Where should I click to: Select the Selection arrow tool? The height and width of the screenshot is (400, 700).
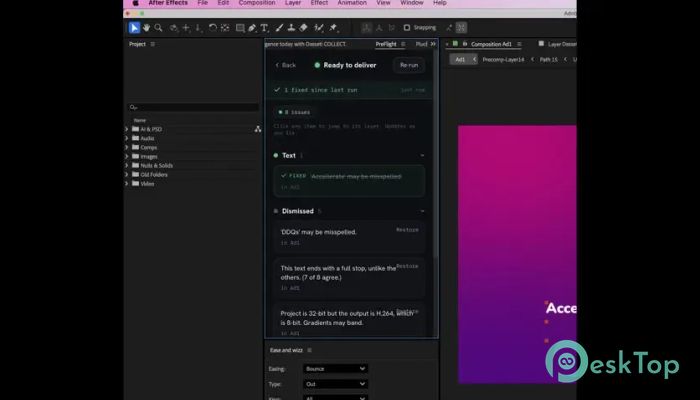134,28
